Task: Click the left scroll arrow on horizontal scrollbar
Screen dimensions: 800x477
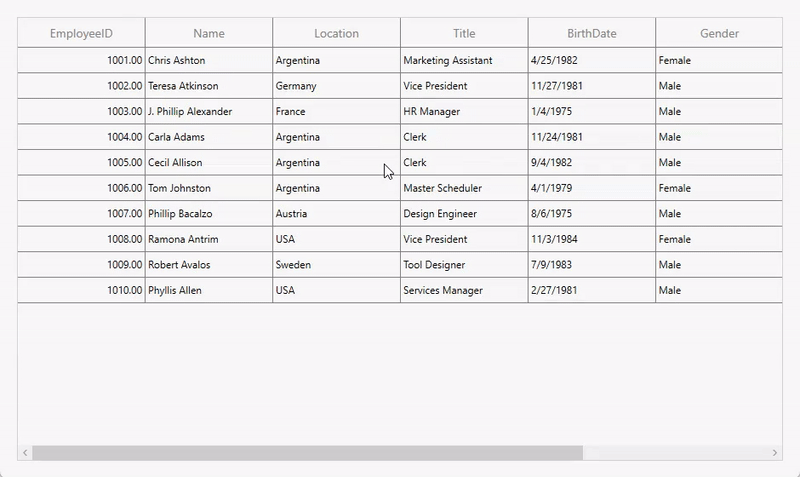Action: click(x=25, y=453)
